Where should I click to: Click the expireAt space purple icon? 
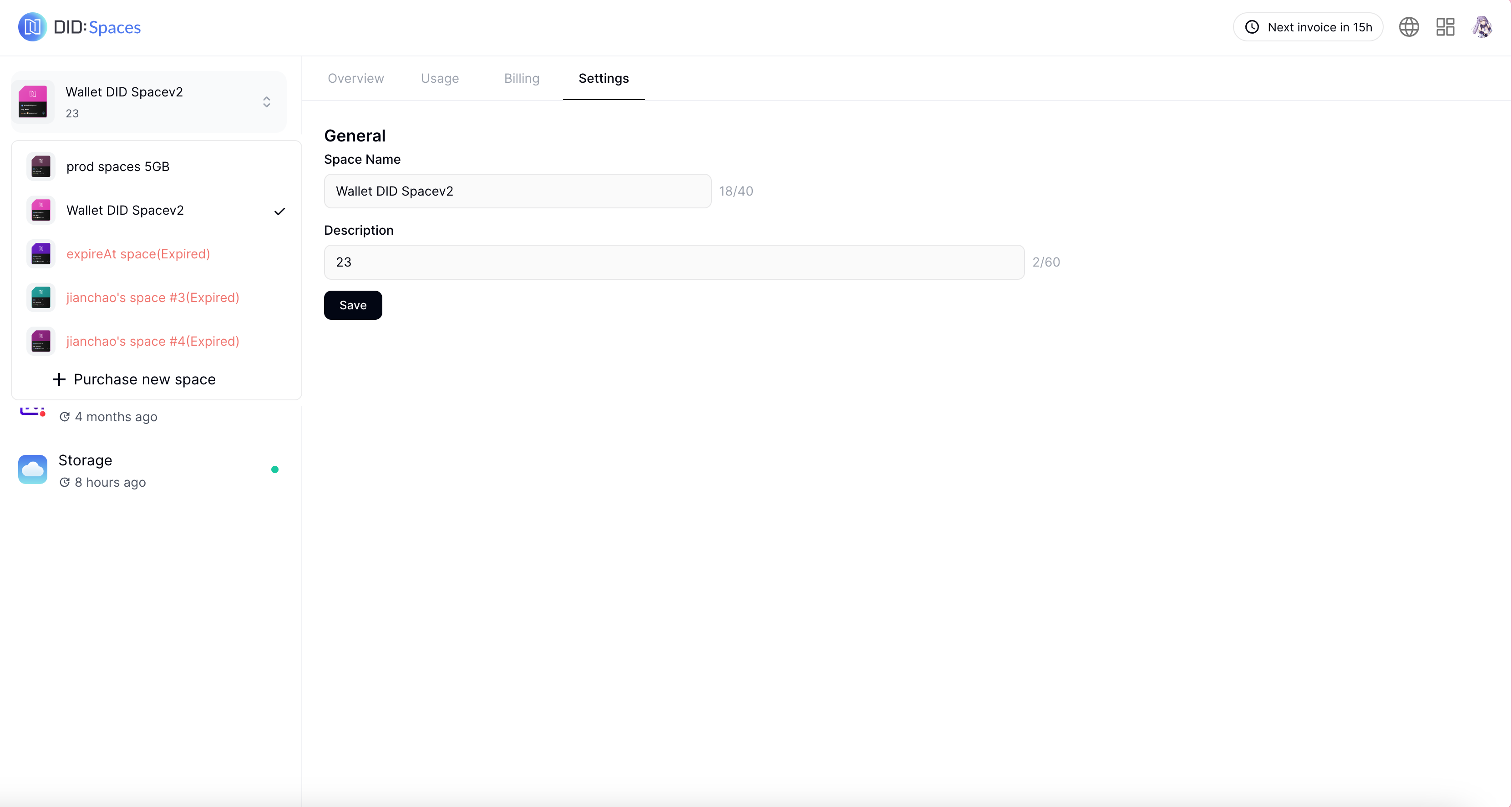[x=41, y=254]
